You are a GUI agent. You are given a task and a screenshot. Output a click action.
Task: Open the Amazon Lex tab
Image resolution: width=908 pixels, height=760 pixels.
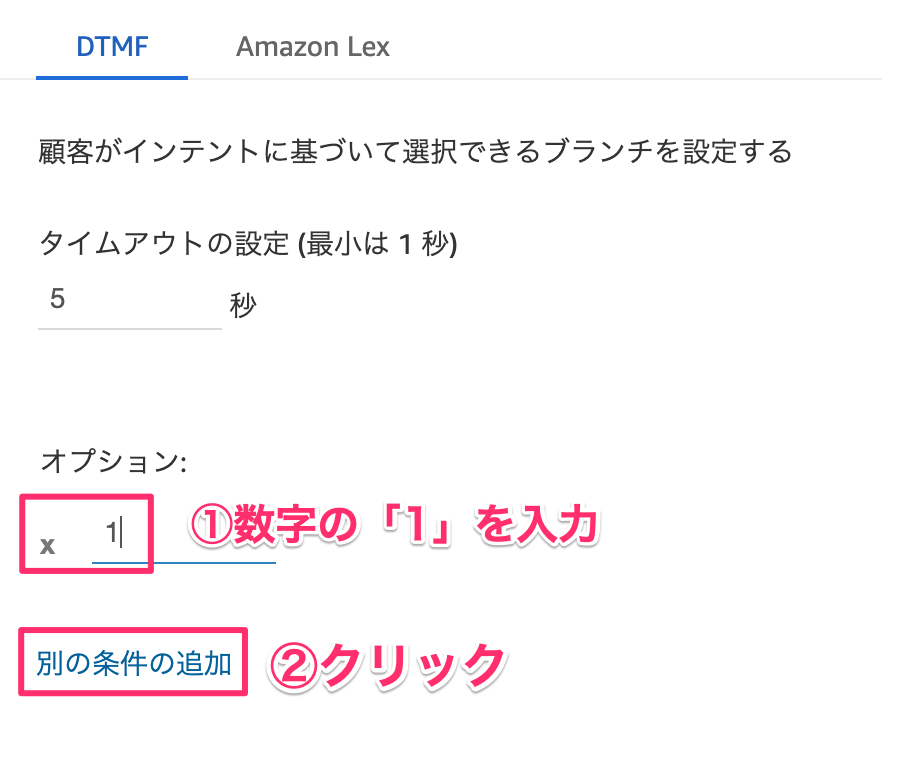(313, 47)
